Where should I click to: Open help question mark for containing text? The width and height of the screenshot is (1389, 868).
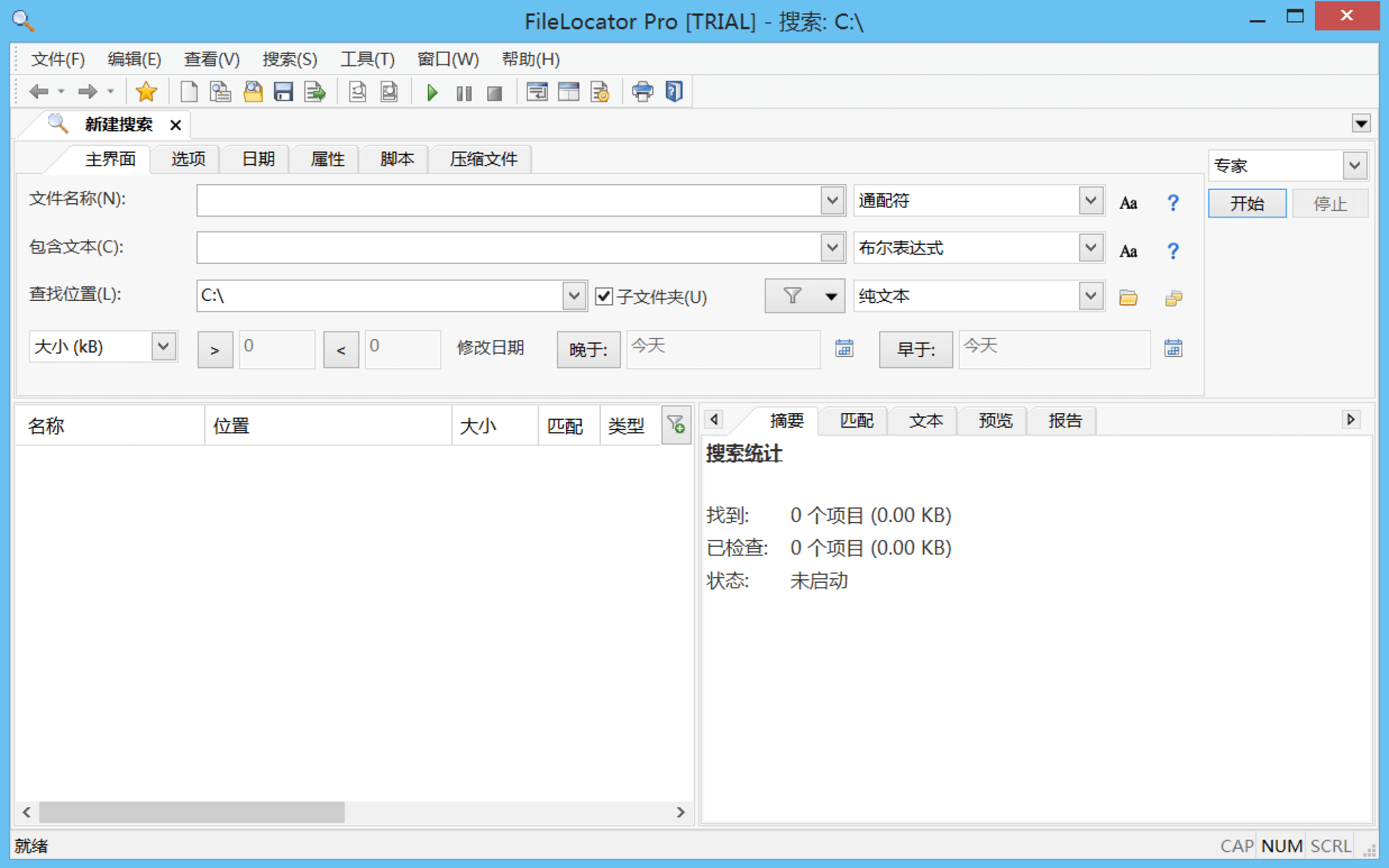click(x=1173, y=251)
